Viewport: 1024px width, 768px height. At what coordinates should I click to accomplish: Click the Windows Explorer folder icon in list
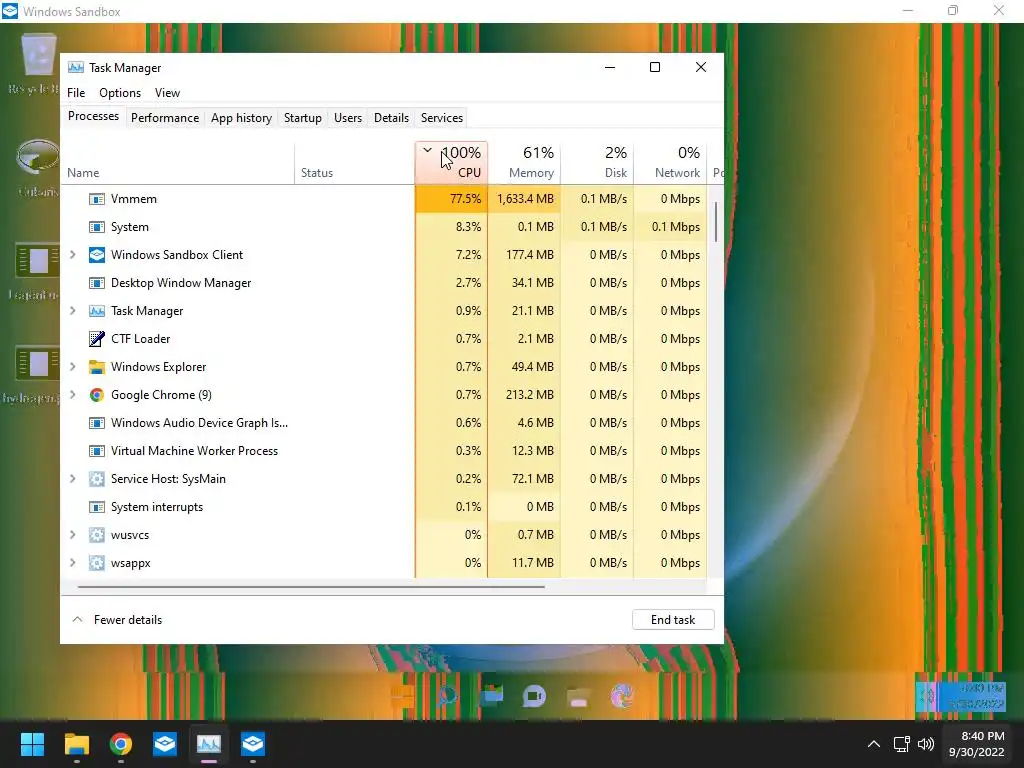(x=97, y=367)
